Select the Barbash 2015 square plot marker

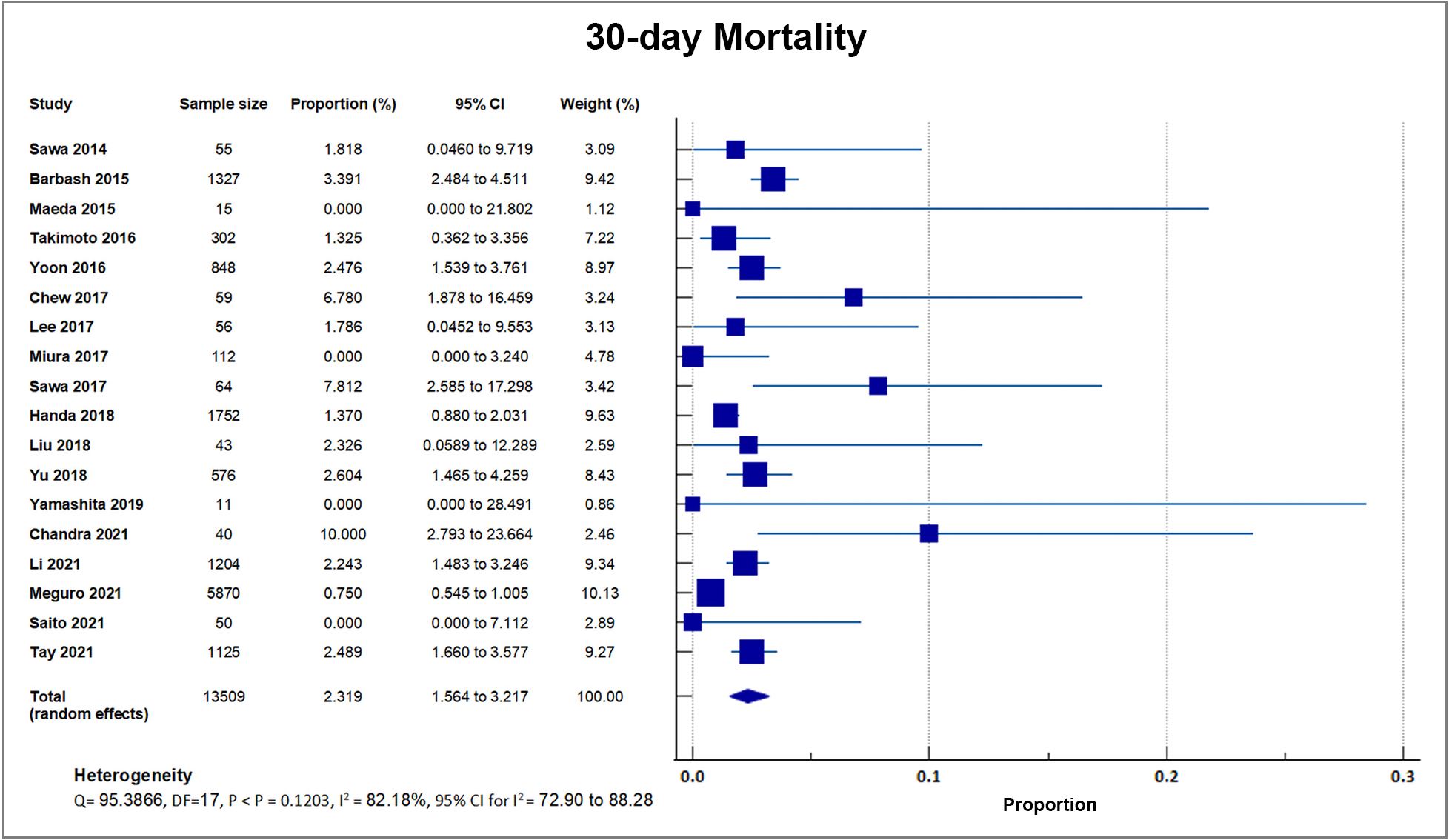(x=773, y=179)
